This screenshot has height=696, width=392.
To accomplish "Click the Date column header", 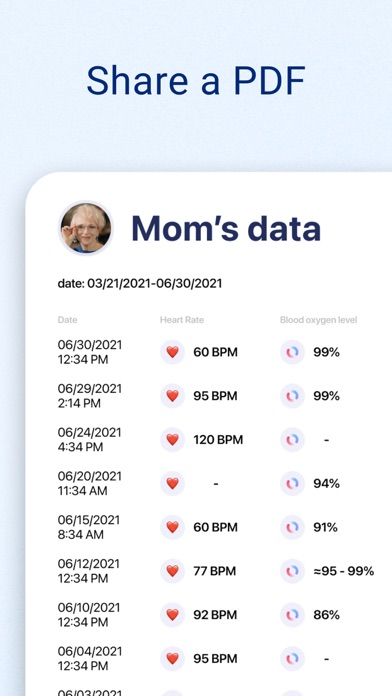I will (x=67, y=320).
